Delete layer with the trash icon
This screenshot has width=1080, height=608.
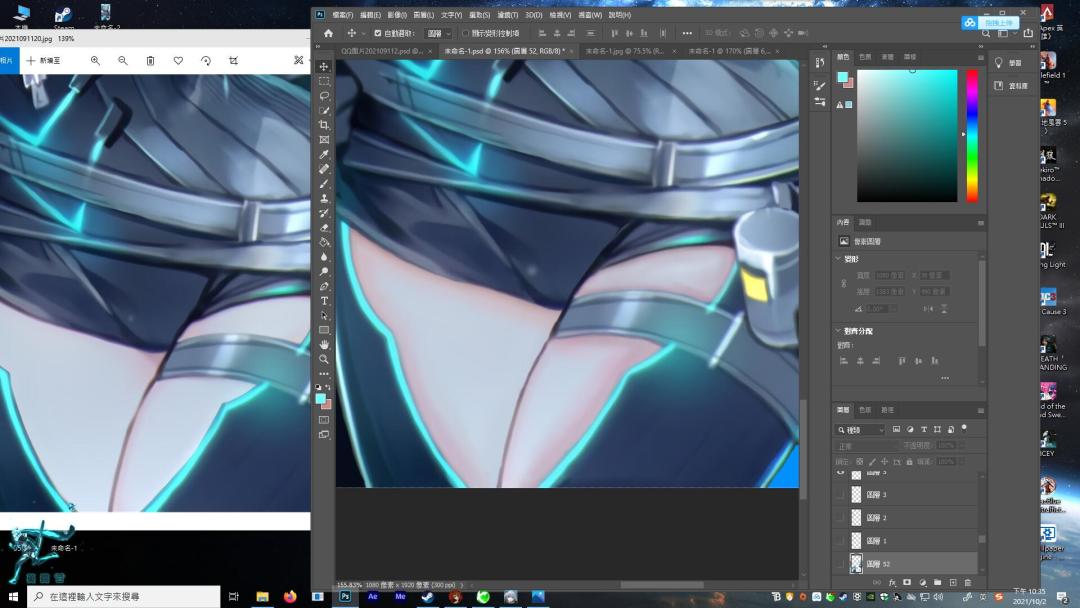968,583
